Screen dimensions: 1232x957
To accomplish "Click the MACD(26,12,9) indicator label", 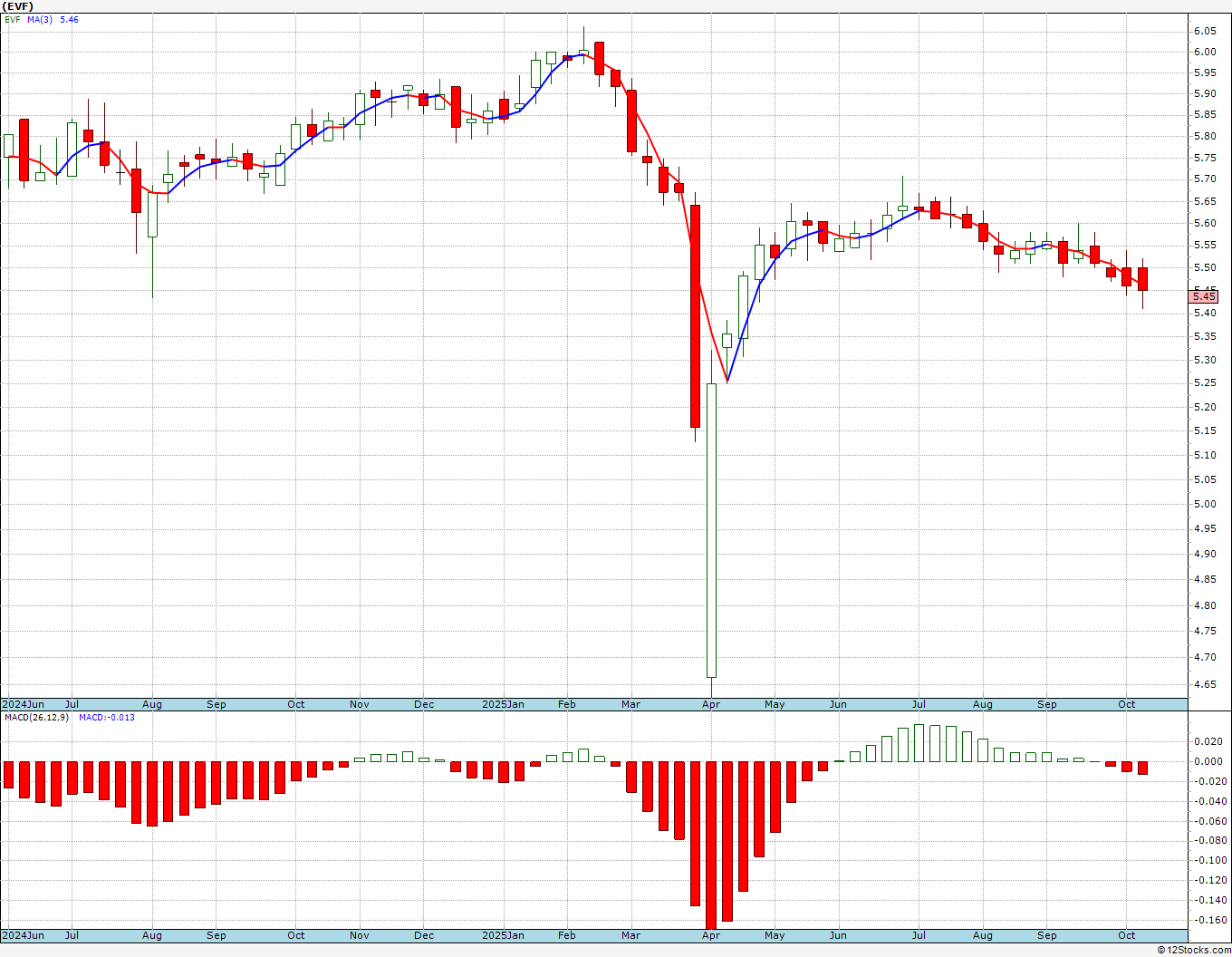I will [x=36, y=717].
